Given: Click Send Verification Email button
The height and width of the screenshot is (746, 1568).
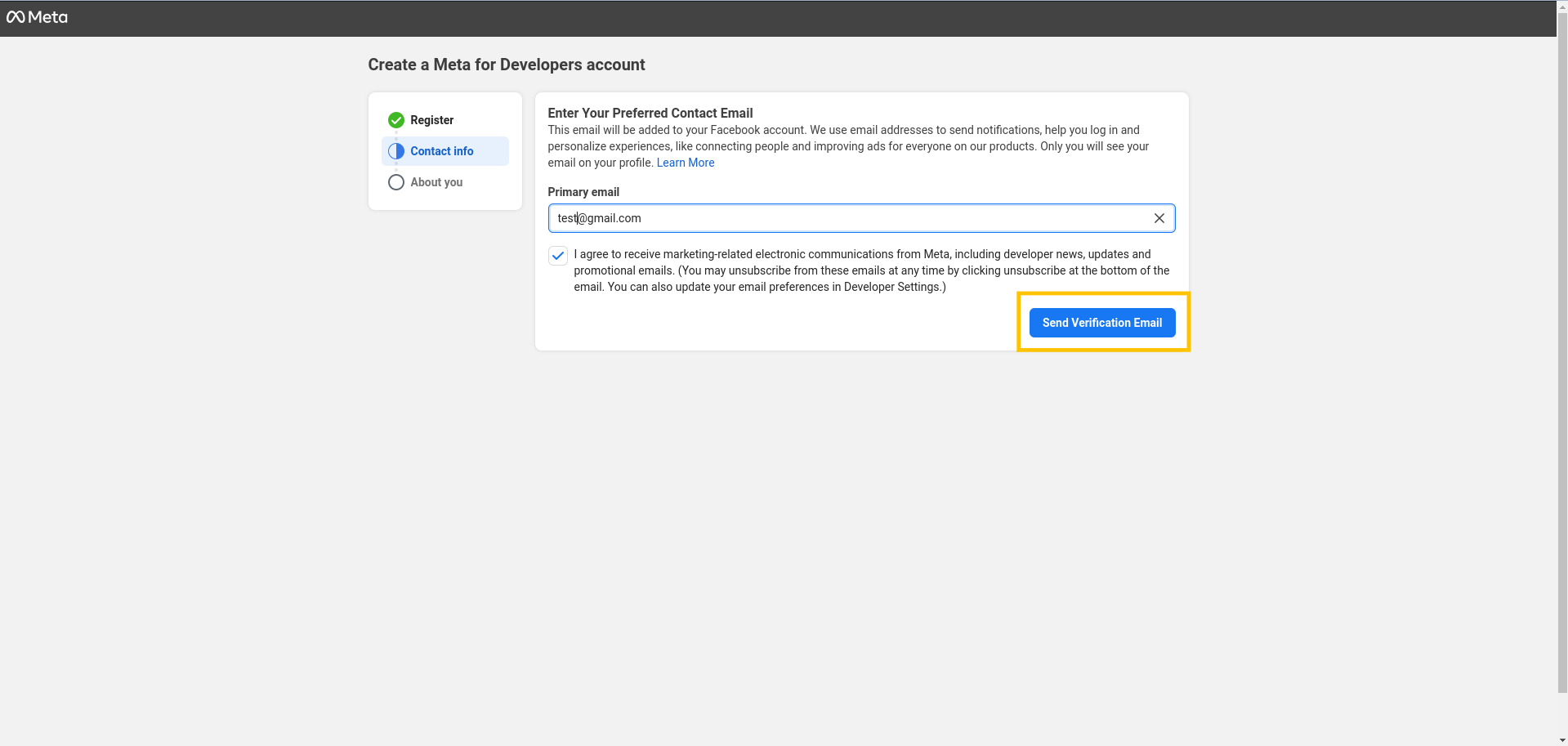Looking at the screenshot, I should pyautogui.click(x=1102, y=323).
